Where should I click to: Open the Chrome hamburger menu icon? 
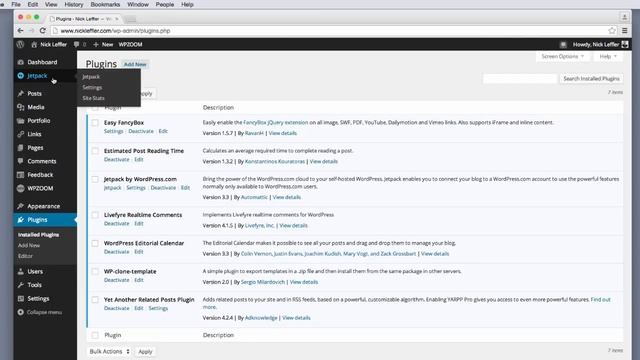(x=624, y=31)
